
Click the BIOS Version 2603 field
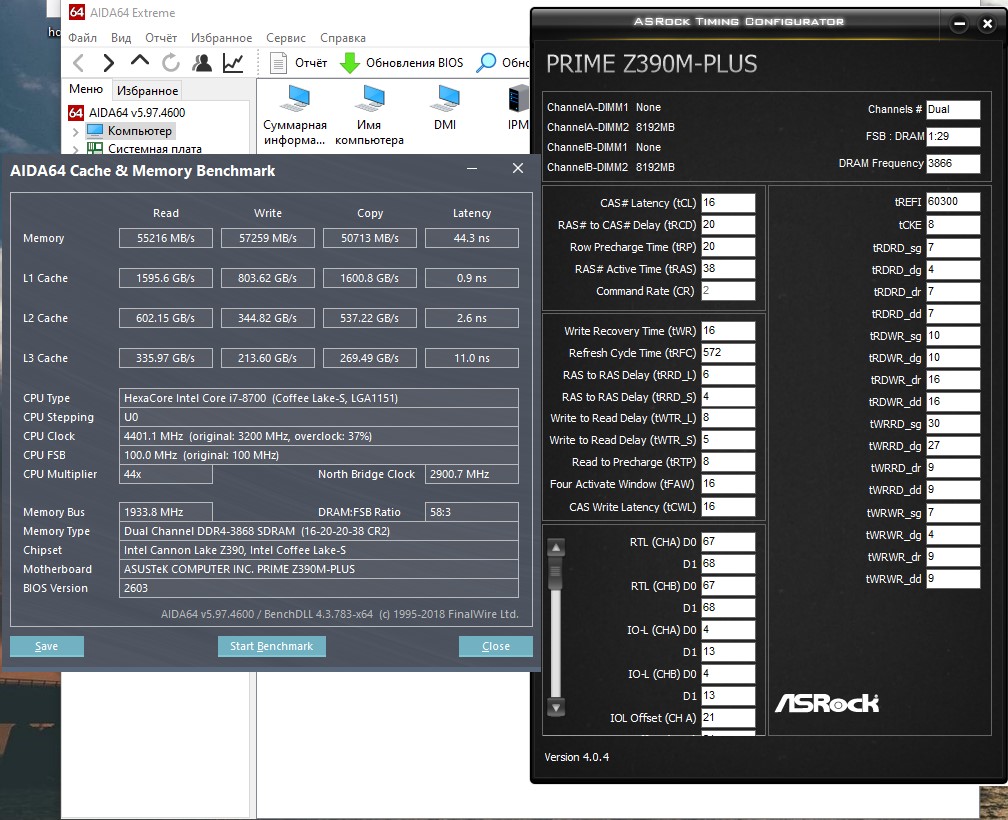pos(319,587)
